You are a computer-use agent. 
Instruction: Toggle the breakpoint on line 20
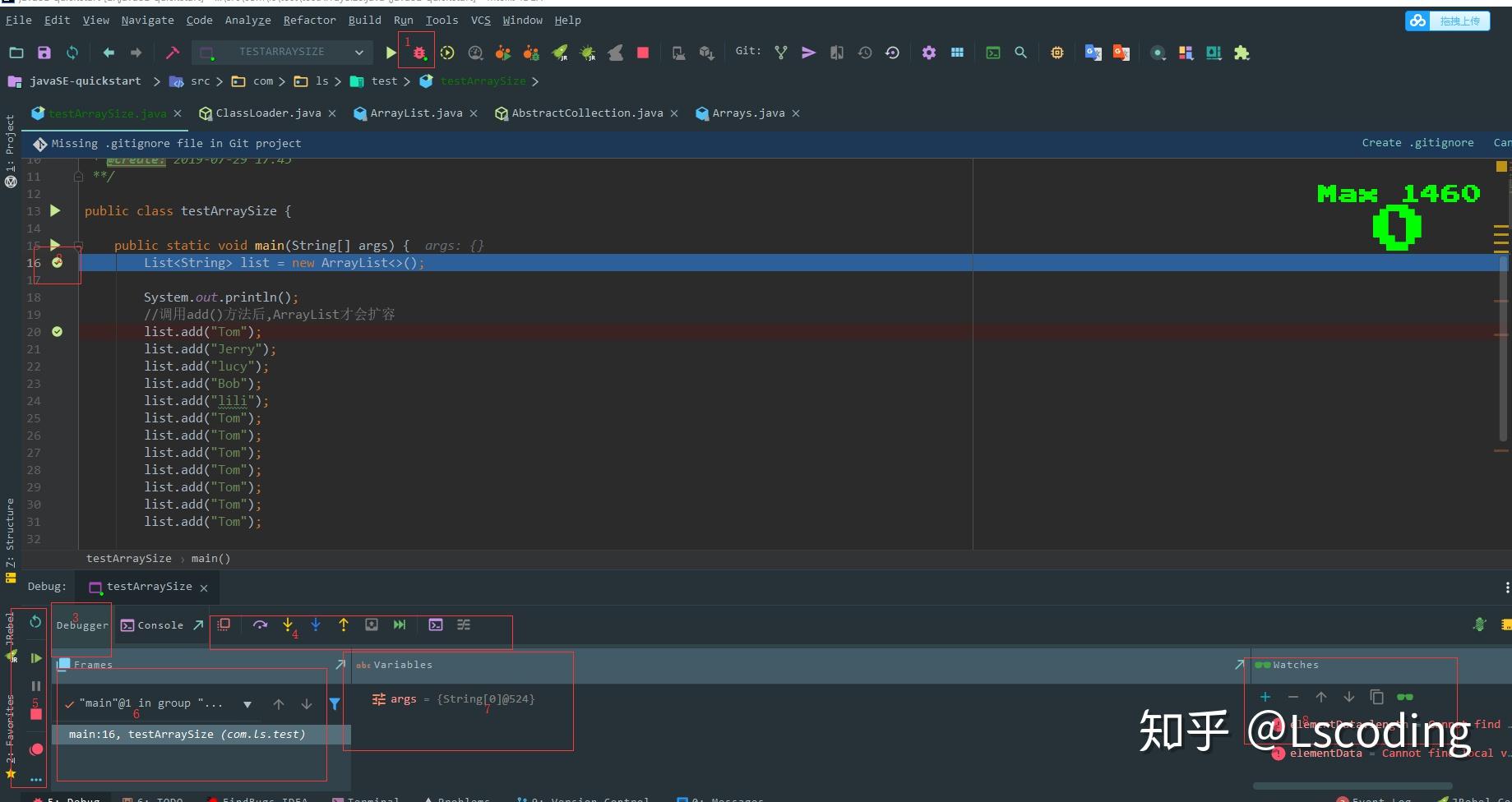click(57, 332)
